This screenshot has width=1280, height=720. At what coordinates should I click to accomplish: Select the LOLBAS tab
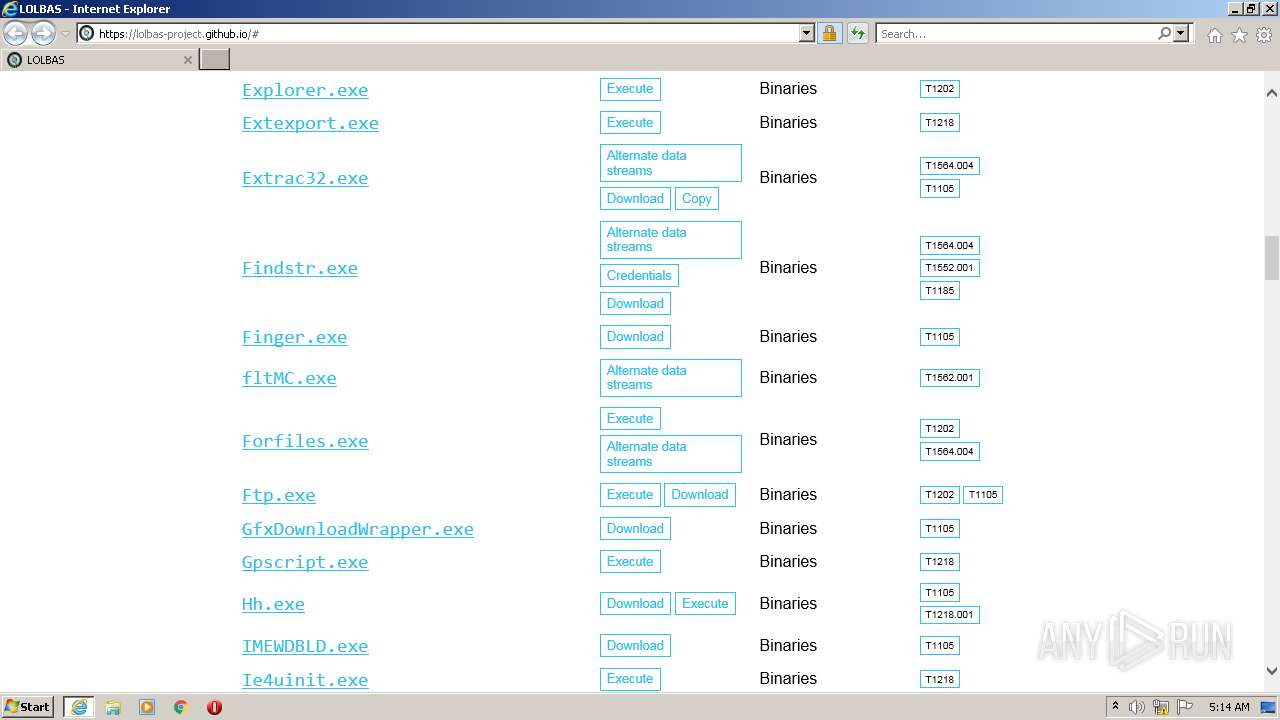99,60
